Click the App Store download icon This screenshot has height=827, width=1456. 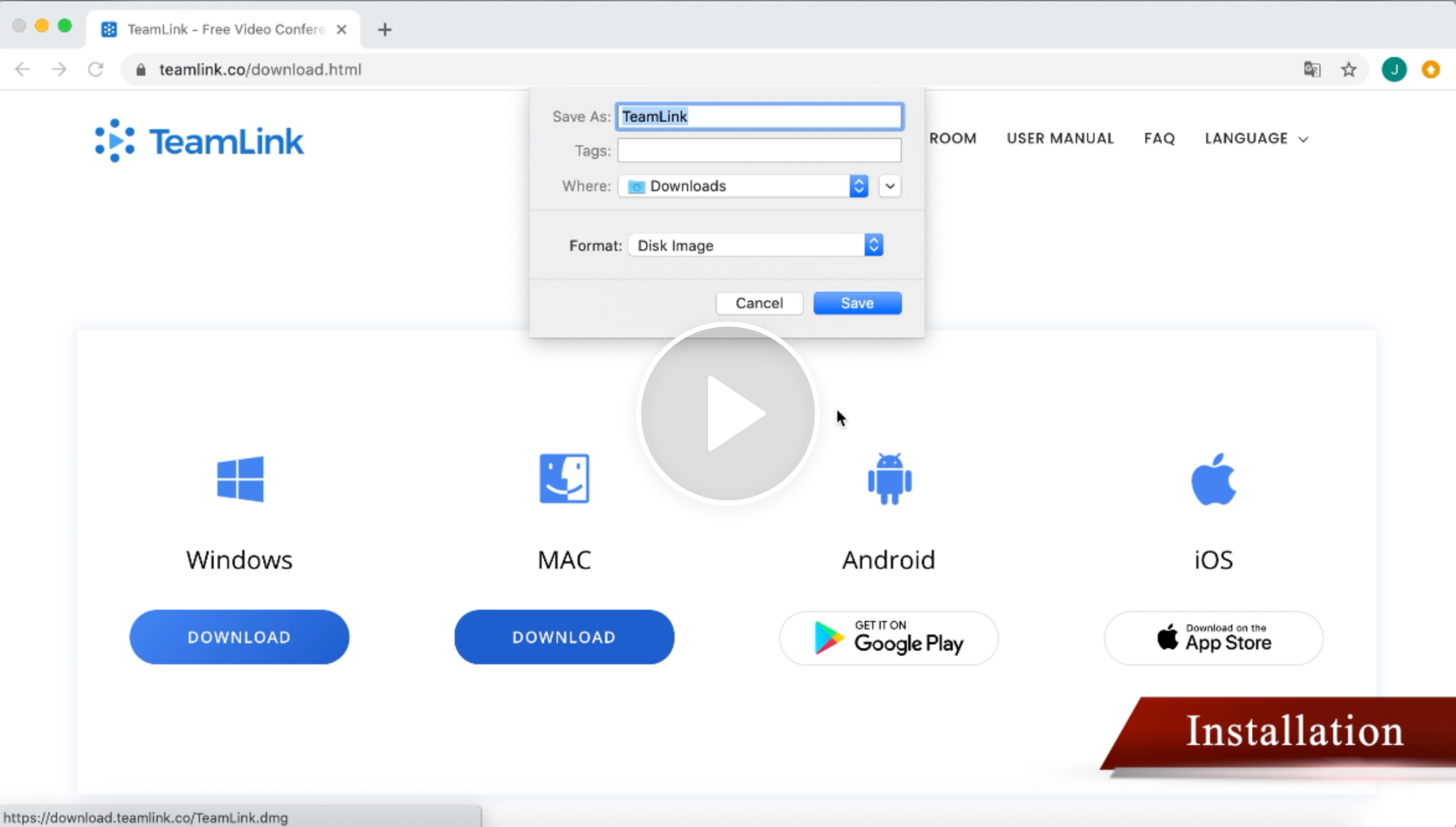pos(1214,637)
